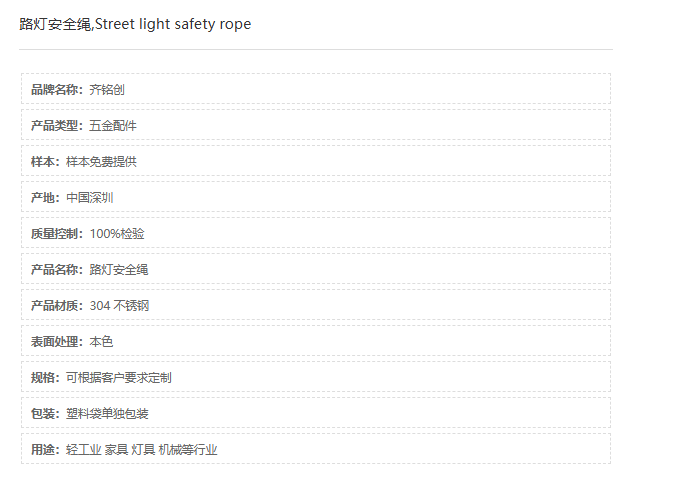684x488 pixels.
Task: Click the brand name value 齐铭创
Action: (x=107, y=90)
